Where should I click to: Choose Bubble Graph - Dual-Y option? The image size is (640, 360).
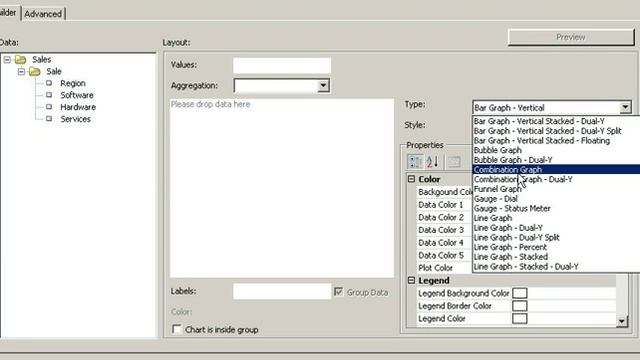(556, 160)
